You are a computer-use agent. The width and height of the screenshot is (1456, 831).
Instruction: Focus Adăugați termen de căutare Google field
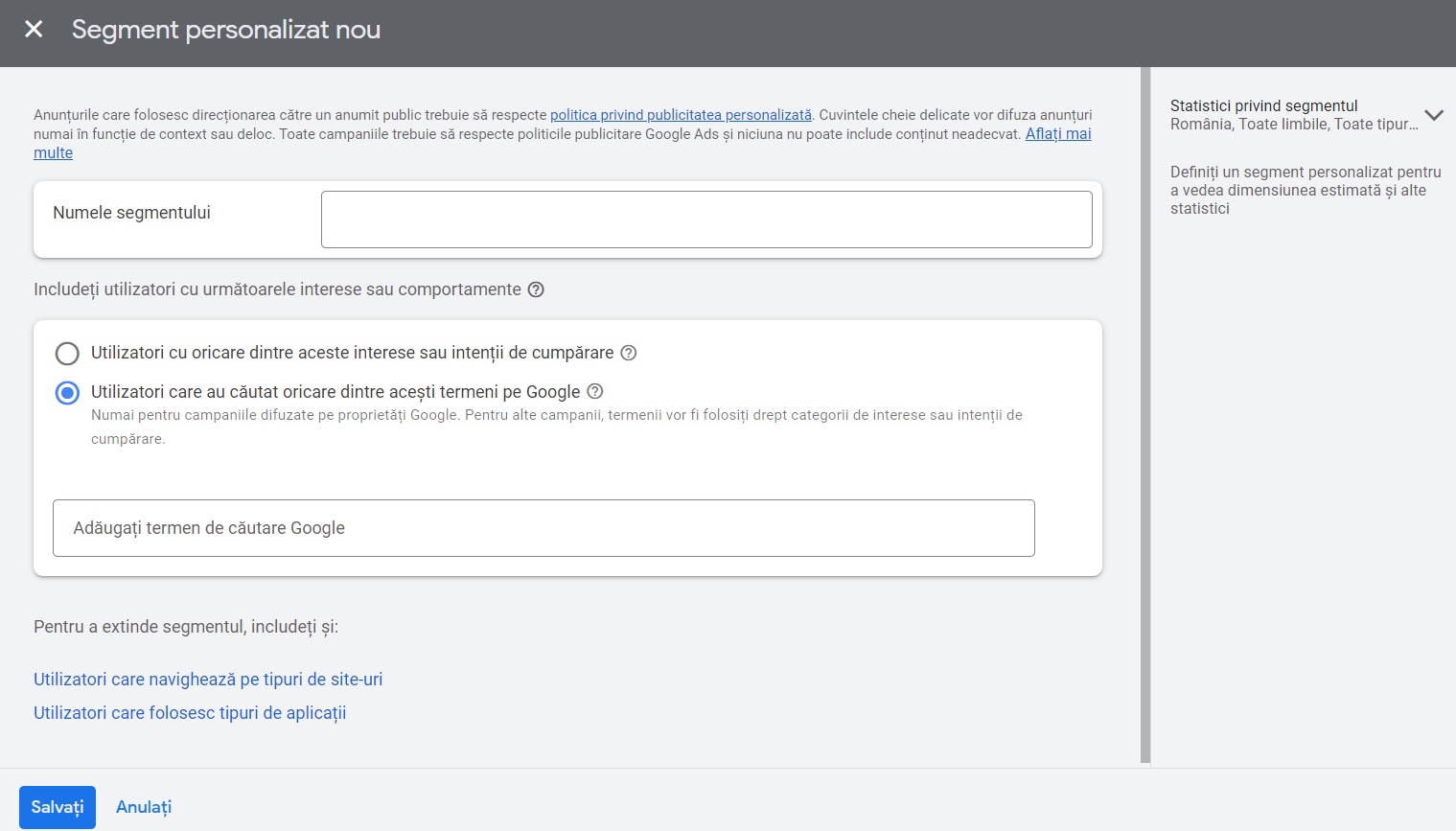pos(543,528)
